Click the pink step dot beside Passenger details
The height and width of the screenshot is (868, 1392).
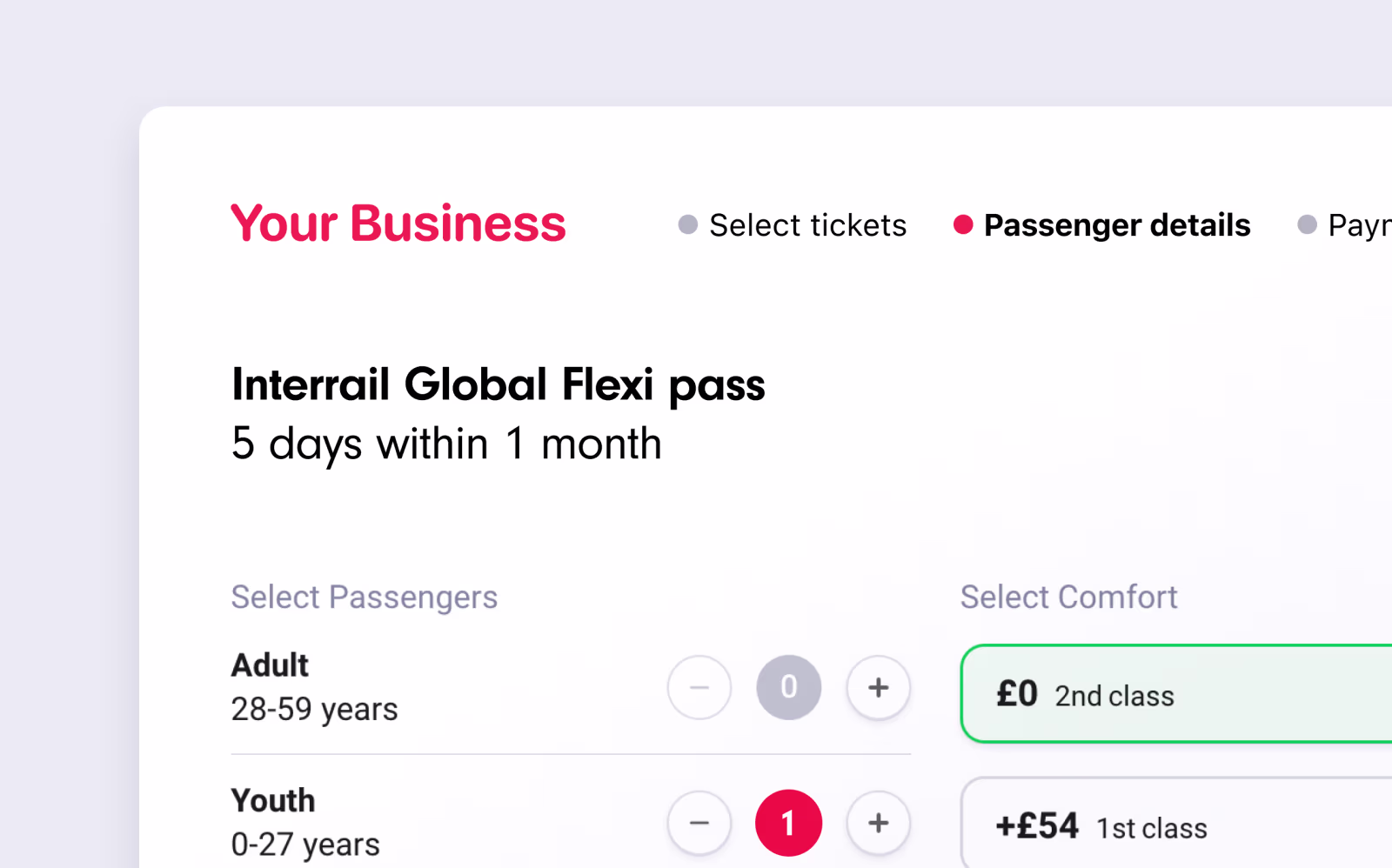(963, 224)
